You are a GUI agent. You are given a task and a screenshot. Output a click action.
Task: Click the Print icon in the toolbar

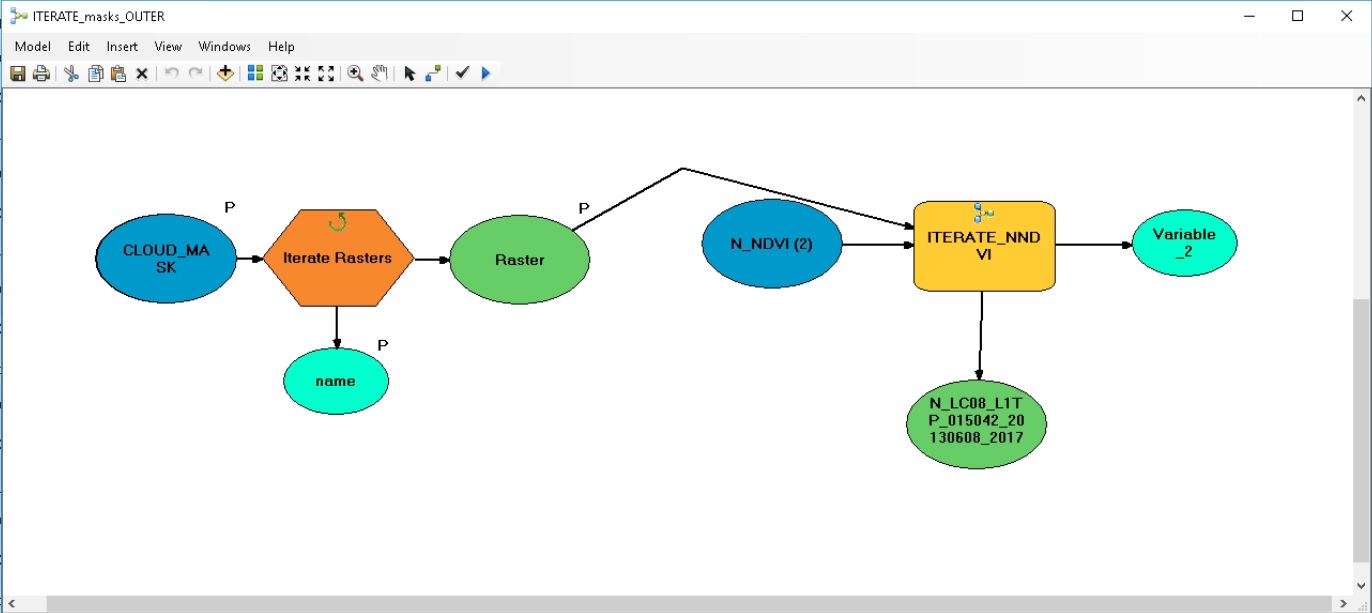point(41,73)
